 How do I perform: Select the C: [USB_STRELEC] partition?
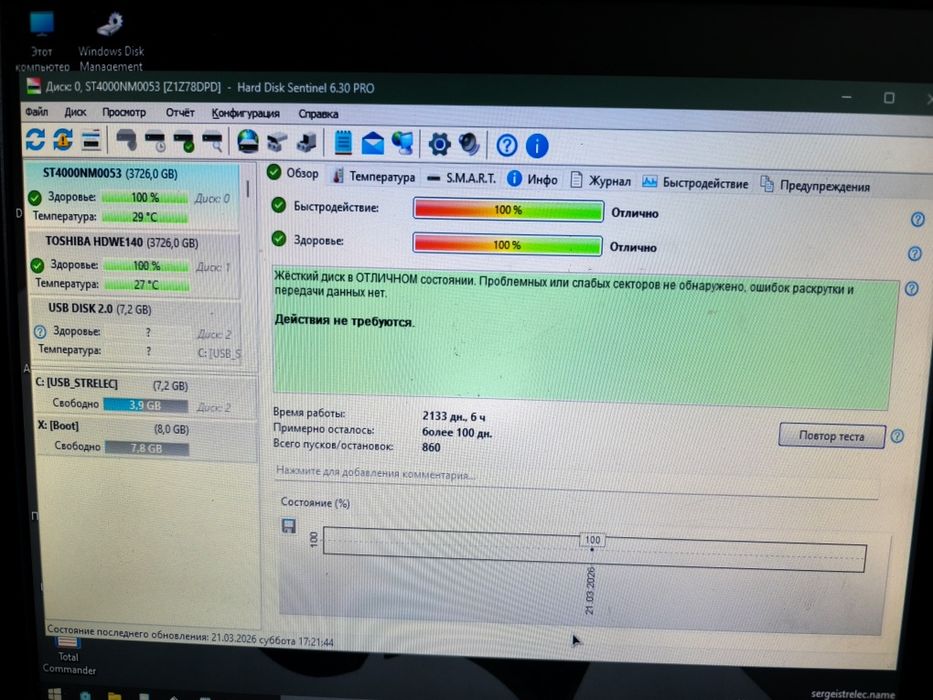point(146,395)
